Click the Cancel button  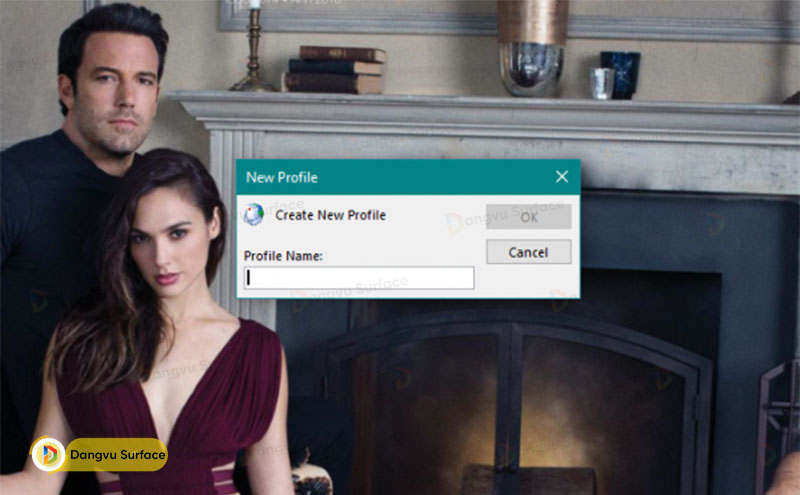click(528, 252)
